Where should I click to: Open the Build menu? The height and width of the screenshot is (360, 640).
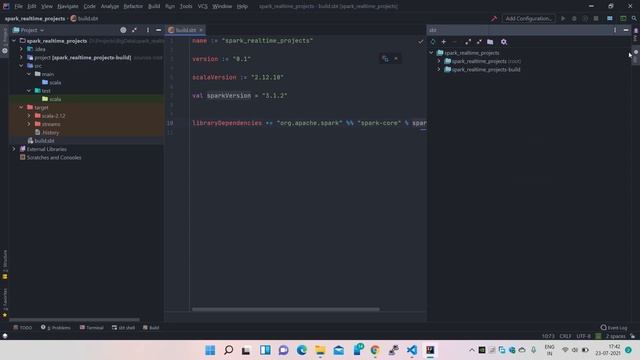pos(154,6)
